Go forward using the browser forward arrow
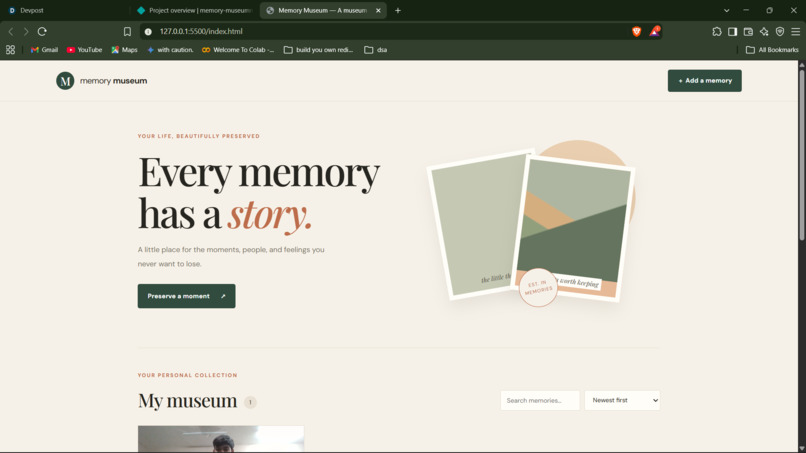 pyautogui.click(x=26, y=31)
